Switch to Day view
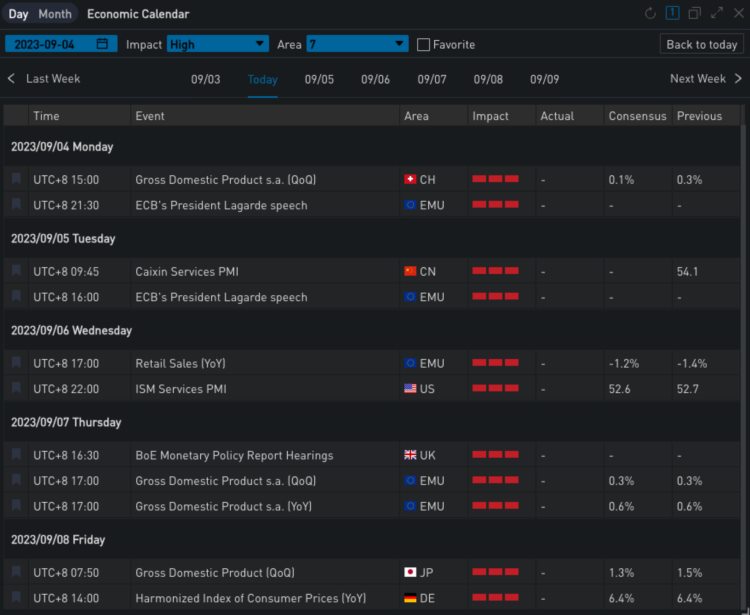750x615 pixels. pos(19,14)
